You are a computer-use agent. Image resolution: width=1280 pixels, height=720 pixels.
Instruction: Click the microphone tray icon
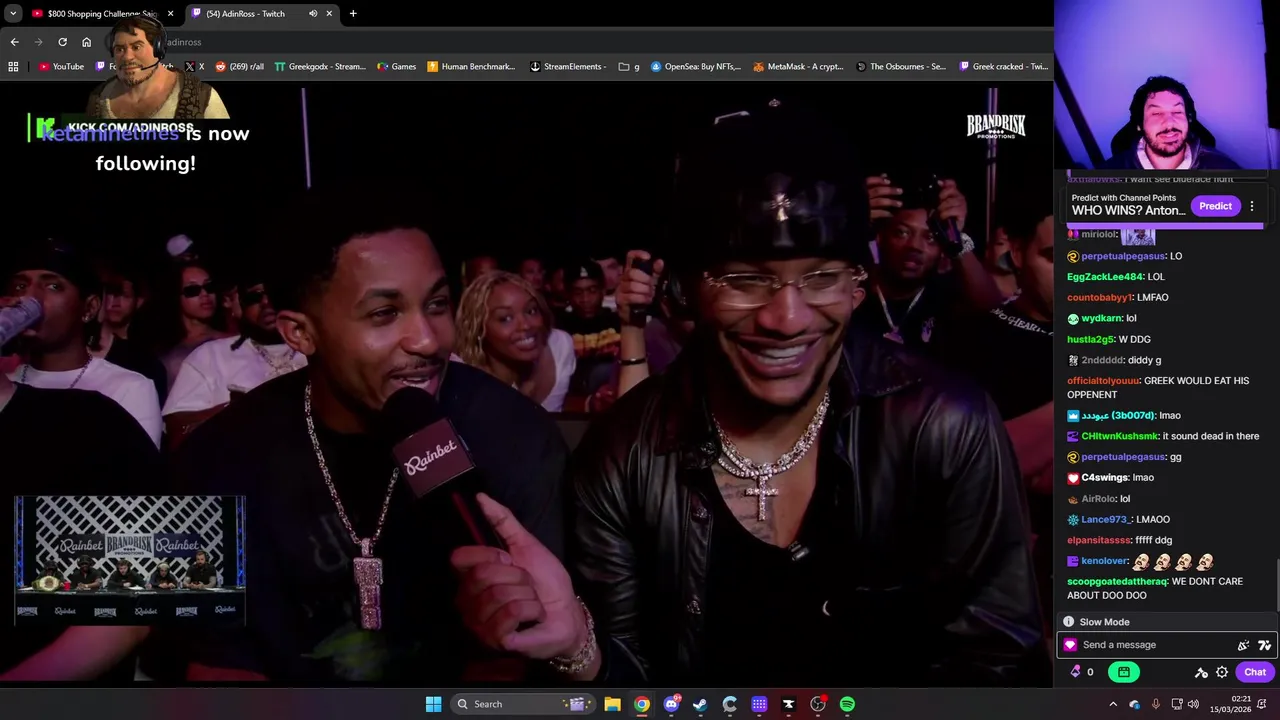tap(1156, 704)
